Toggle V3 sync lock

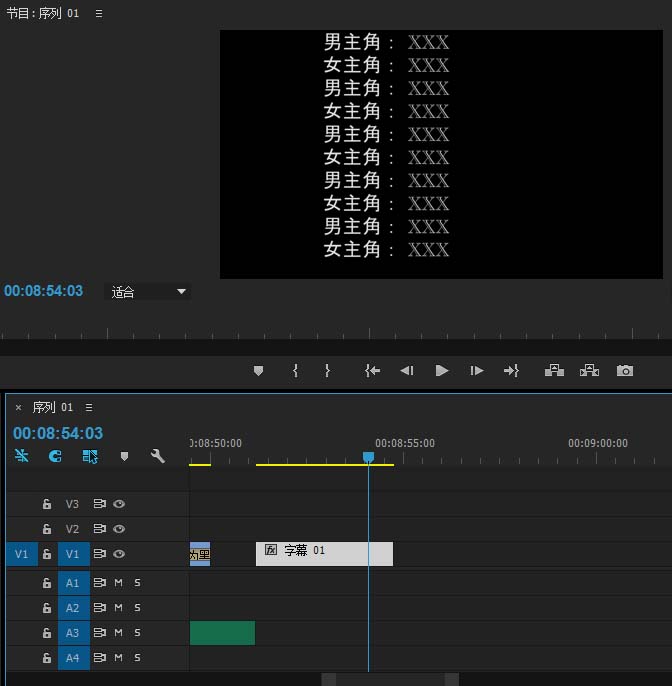click(100, 504)
